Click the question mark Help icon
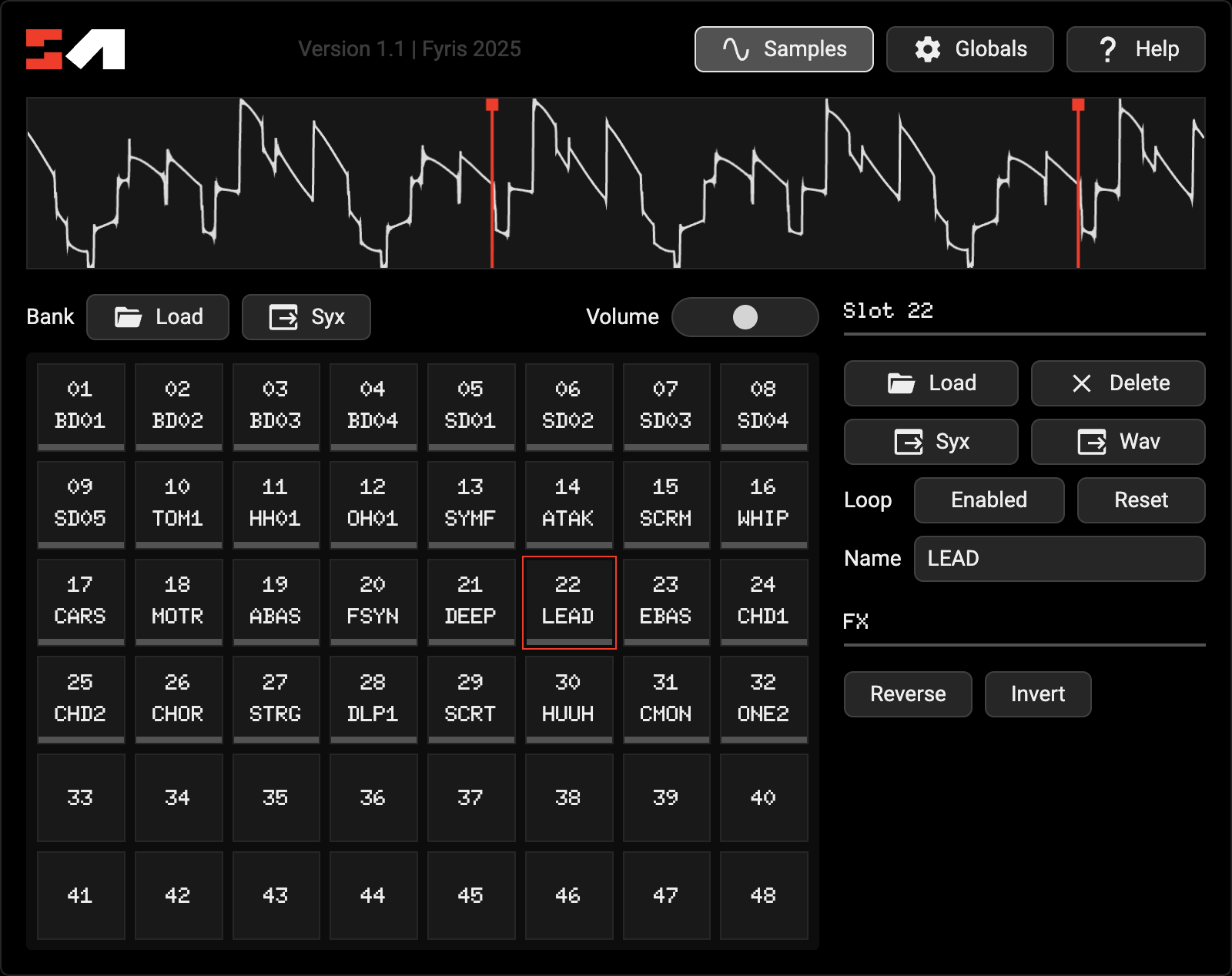The image size is (1232, 976). pos(1107,49)
